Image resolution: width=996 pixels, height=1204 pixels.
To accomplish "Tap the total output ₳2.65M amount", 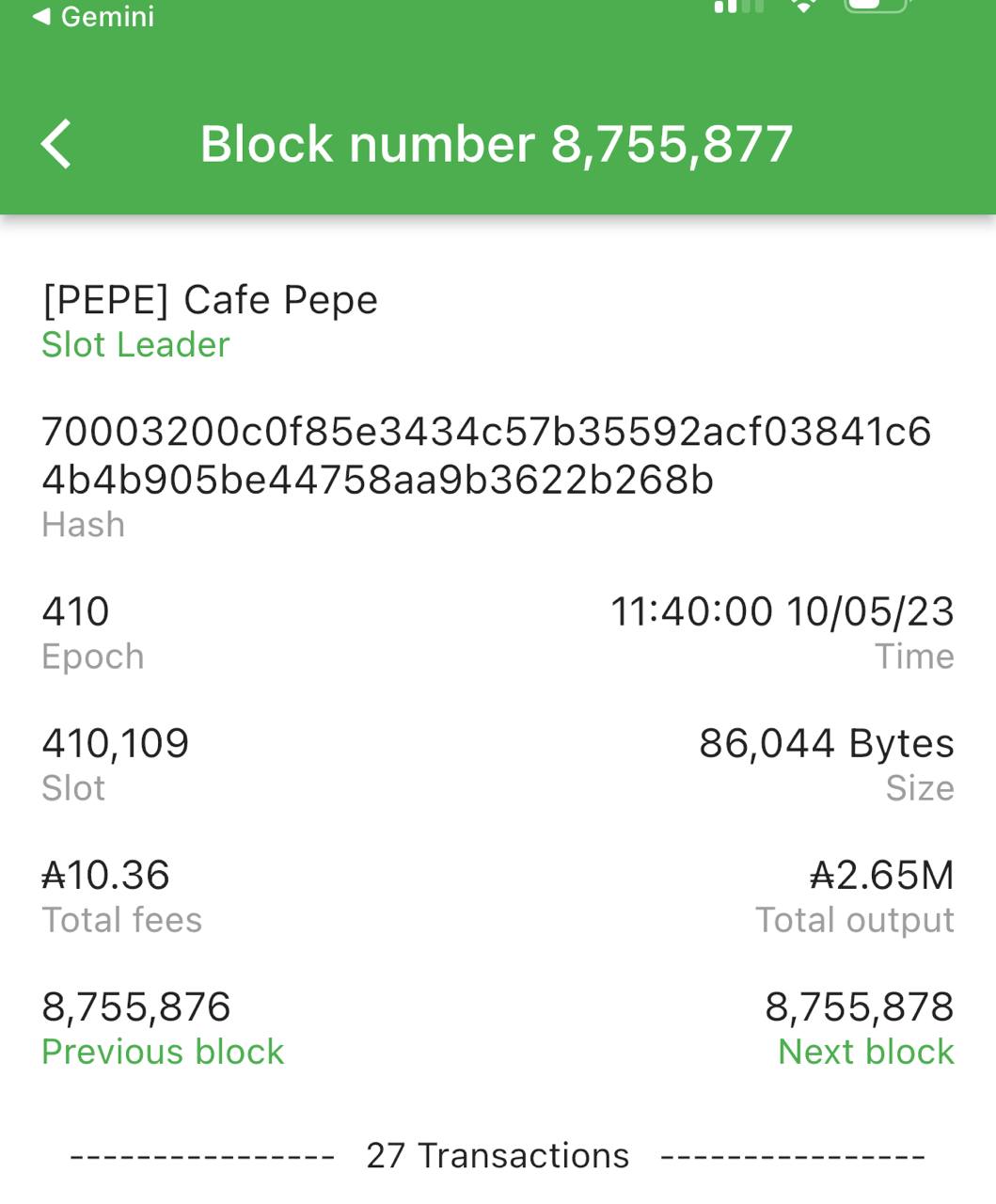I will (882, 876).
